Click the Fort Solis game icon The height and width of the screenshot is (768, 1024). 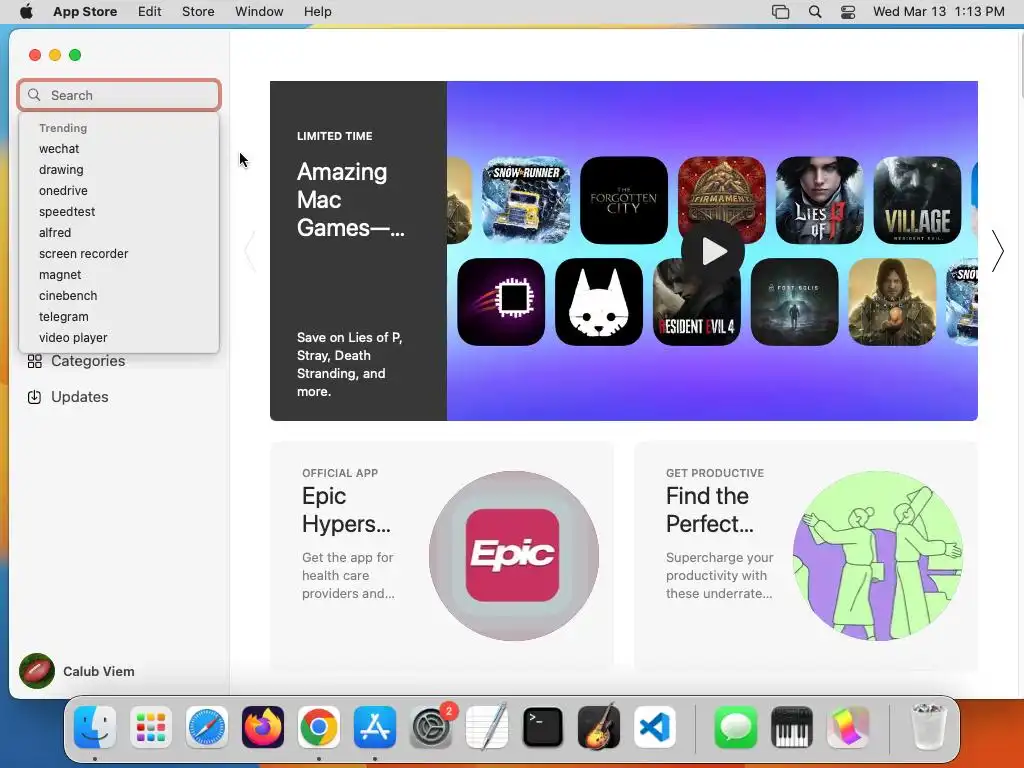[x=794, y=302]
